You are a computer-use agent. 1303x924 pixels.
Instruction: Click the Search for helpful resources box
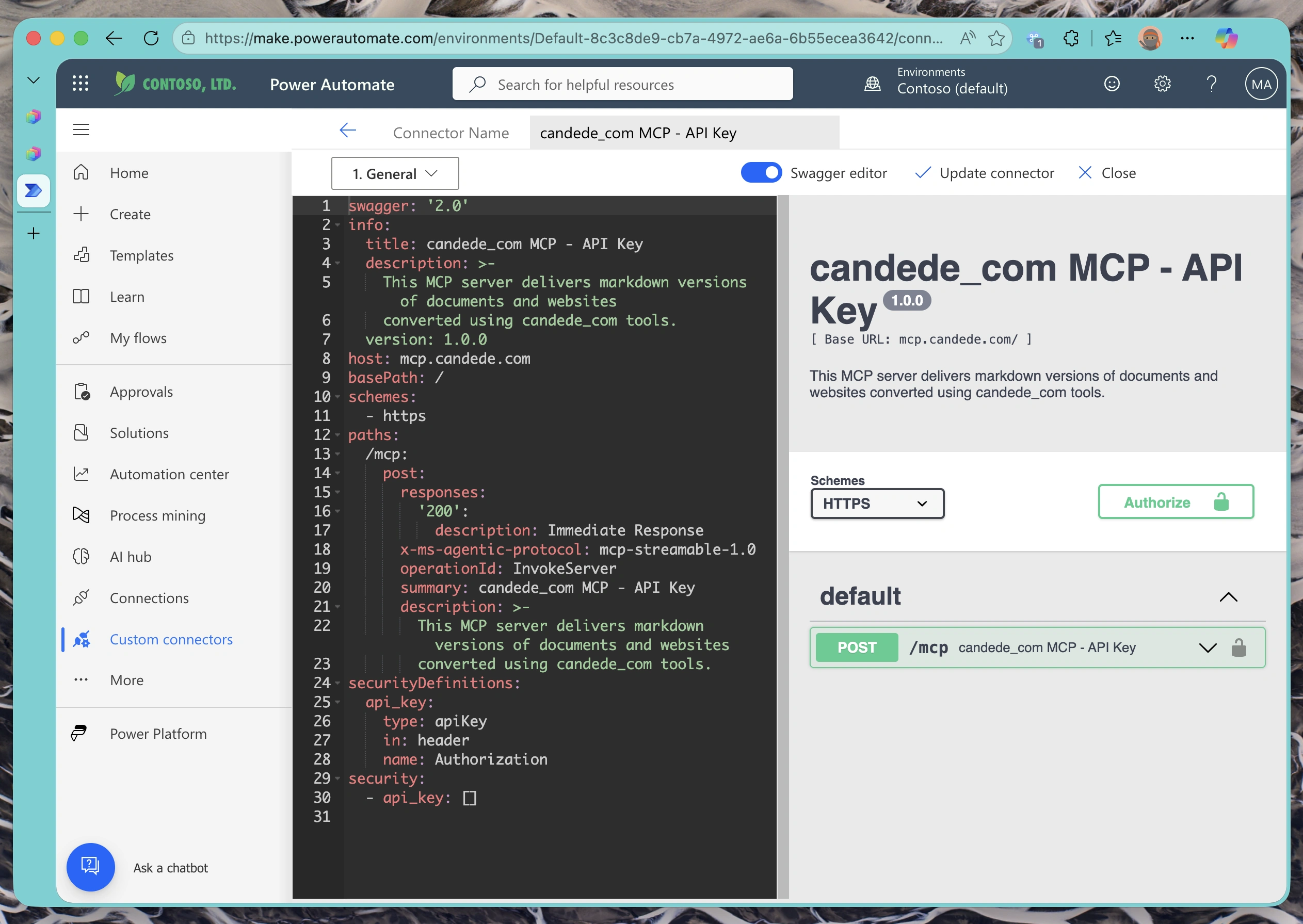[x=622, y=84]
